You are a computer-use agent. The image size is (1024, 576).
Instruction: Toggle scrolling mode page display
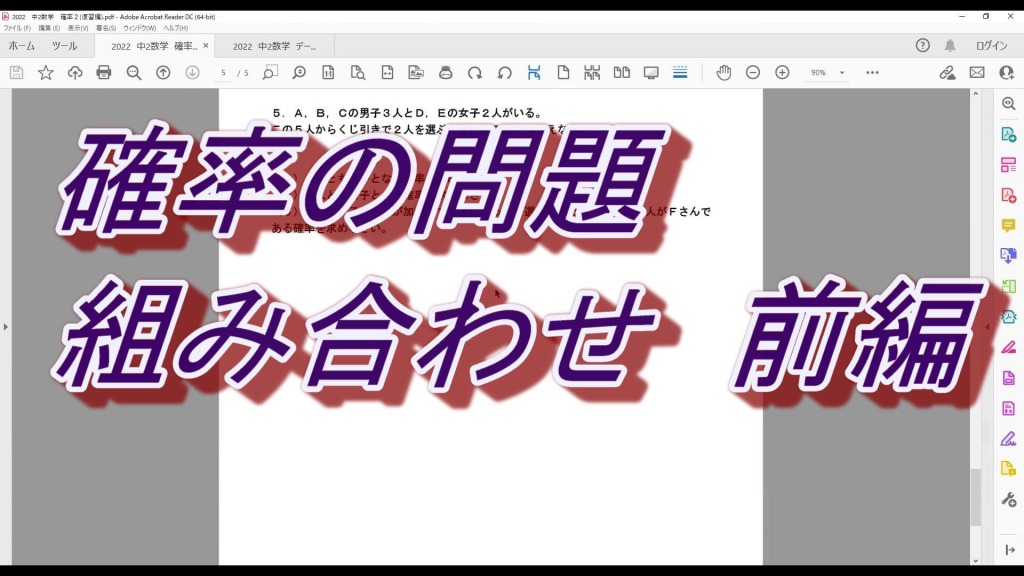point(592,73)
